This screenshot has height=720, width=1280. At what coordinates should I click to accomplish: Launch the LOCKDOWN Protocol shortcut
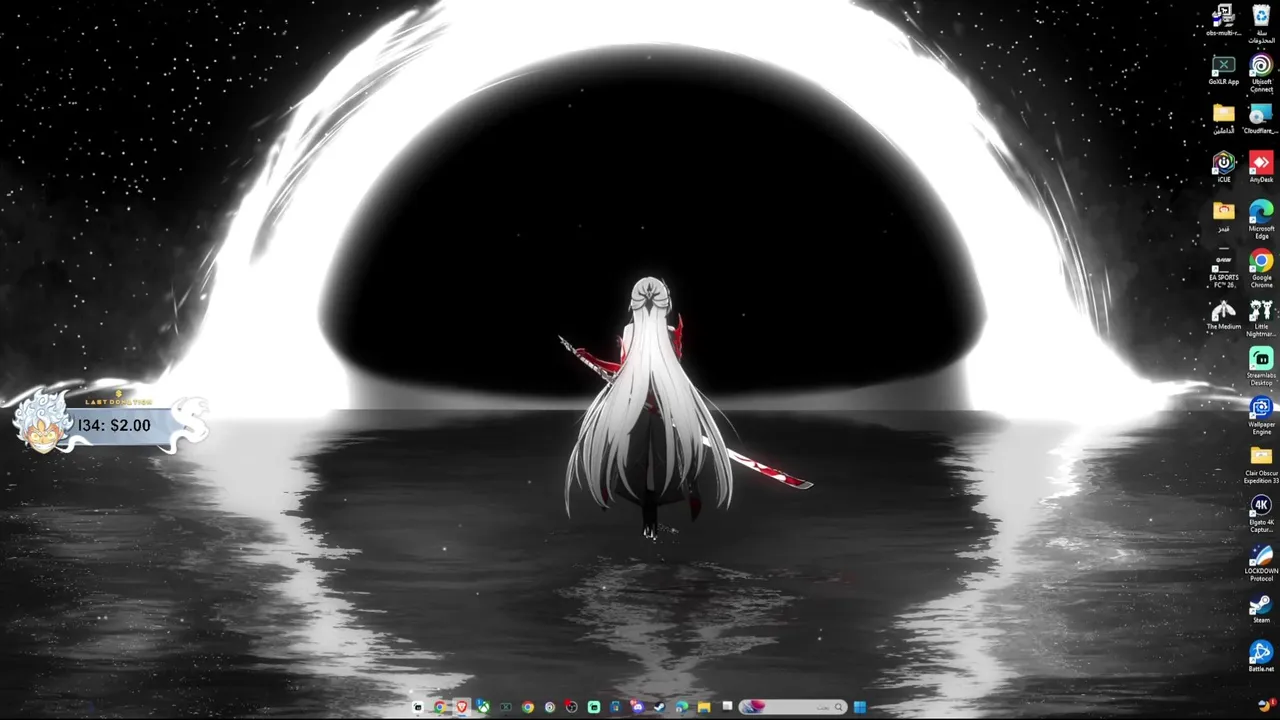pyautogui.click(x=1261, y=563)
